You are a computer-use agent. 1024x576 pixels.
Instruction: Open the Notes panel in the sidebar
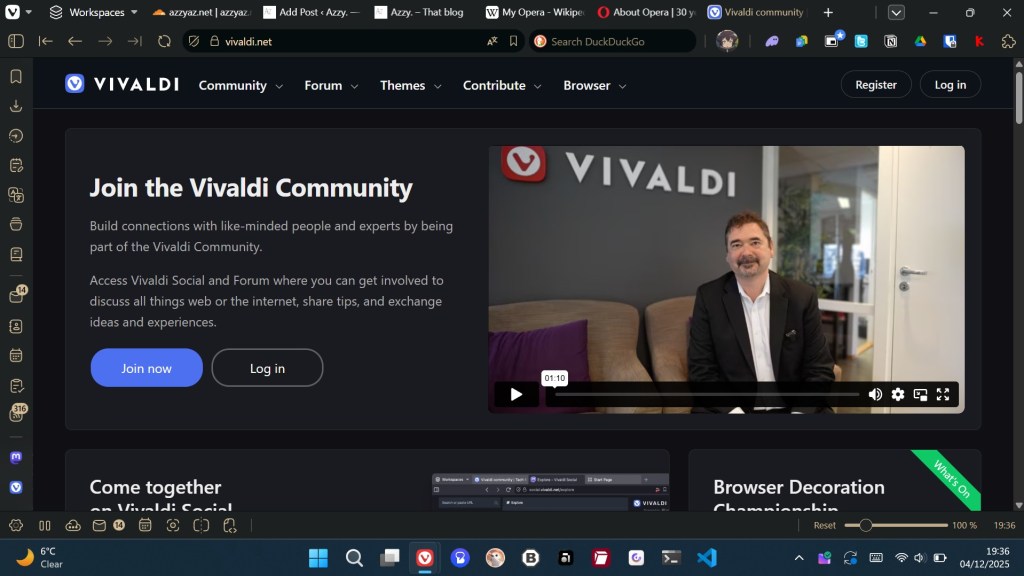(16, 165)
